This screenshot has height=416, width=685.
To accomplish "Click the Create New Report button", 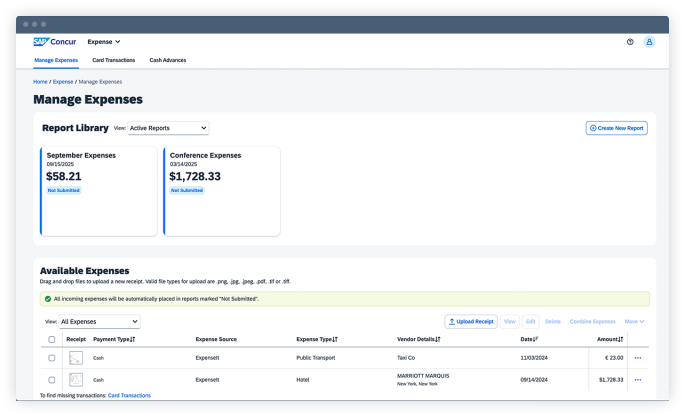I will (616, 128).
